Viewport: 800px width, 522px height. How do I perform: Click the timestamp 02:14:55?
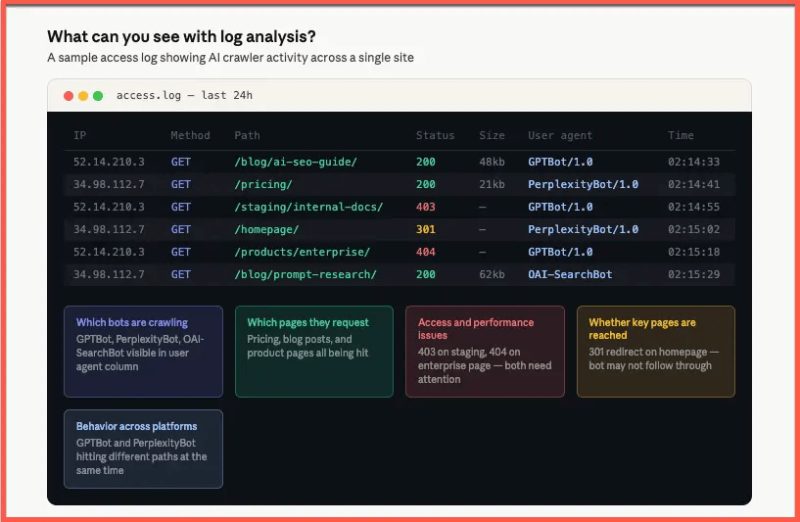click(x=694, y=207)
